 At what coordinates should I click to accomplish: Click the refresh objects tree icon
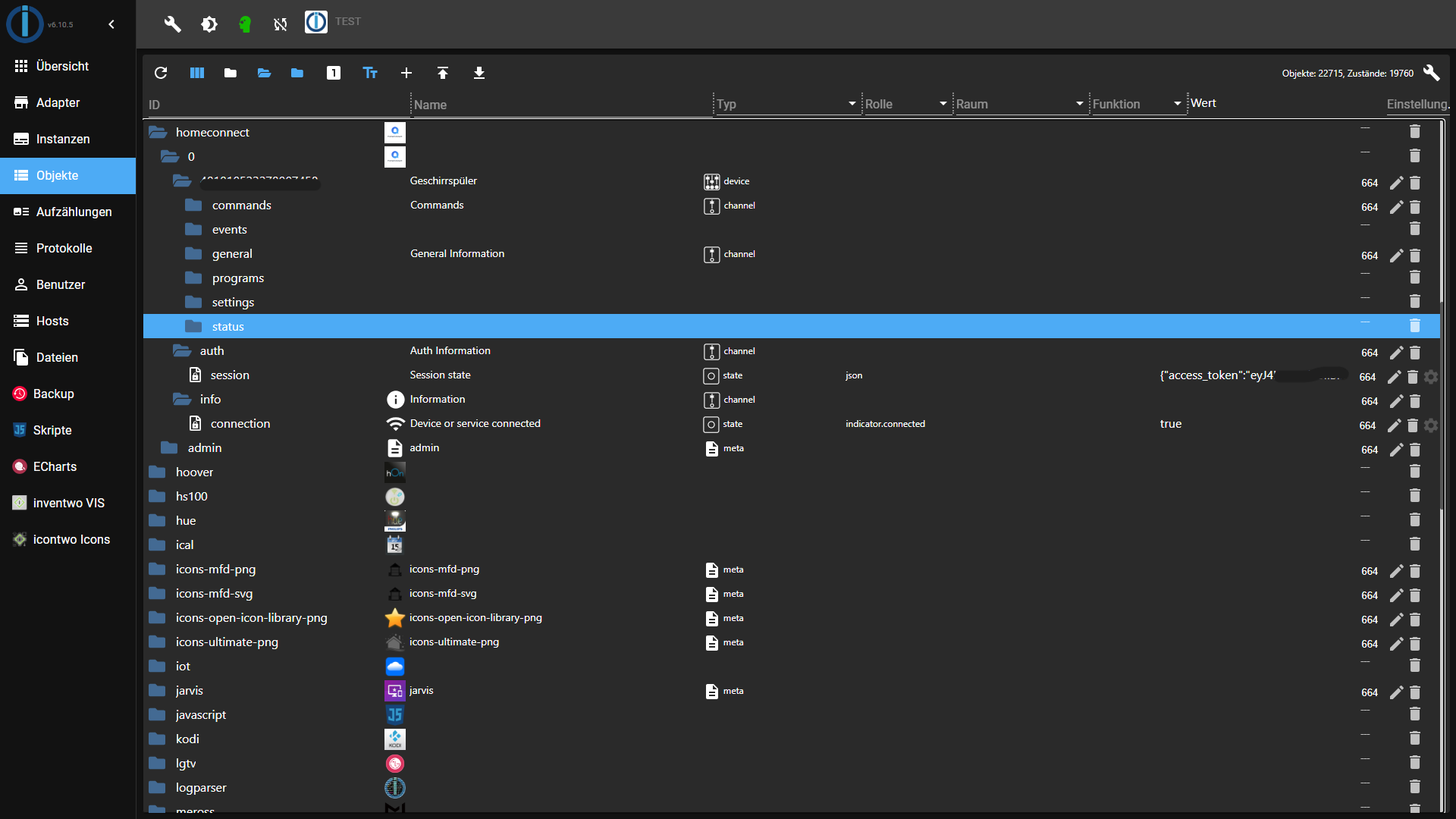(161, 73)
